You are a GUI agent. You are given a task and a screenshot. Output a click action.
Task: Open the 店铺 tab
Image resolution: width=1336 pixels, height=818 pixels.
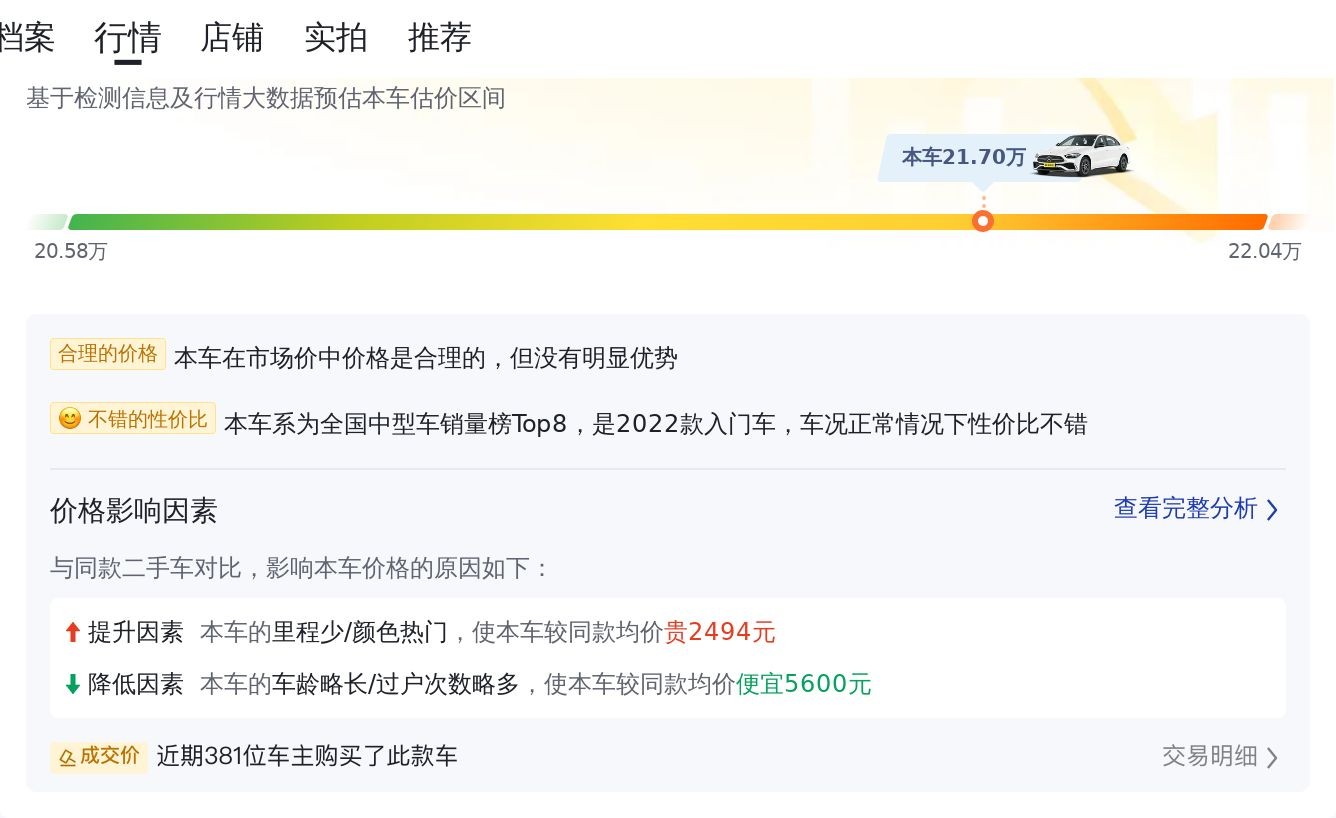coord(232,38)
